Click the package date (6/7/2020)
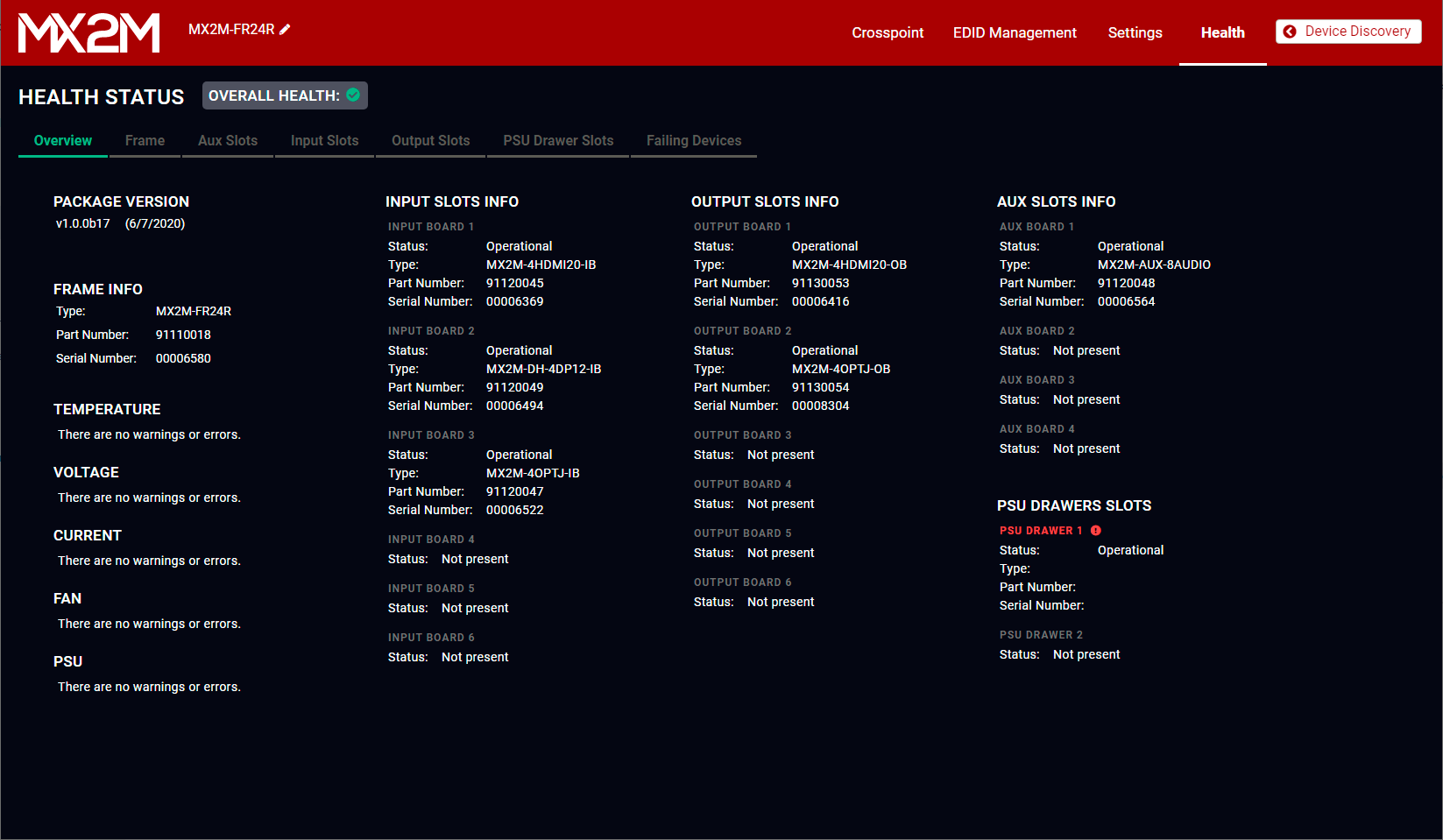Screen dimensions: 1443x840 [155, 223]
